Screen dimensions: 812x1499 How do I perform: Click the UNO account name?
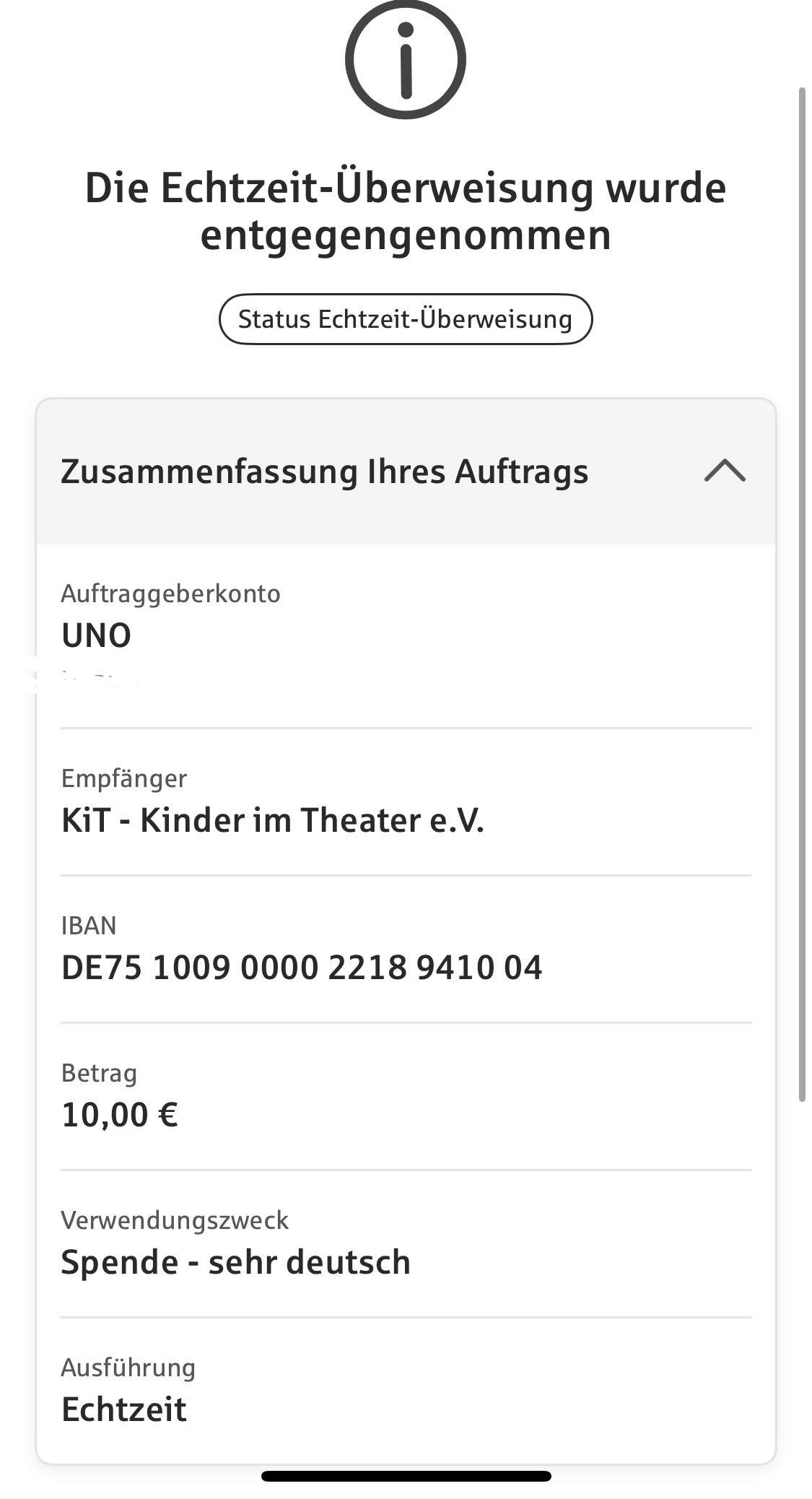click(x=96, y=635)
